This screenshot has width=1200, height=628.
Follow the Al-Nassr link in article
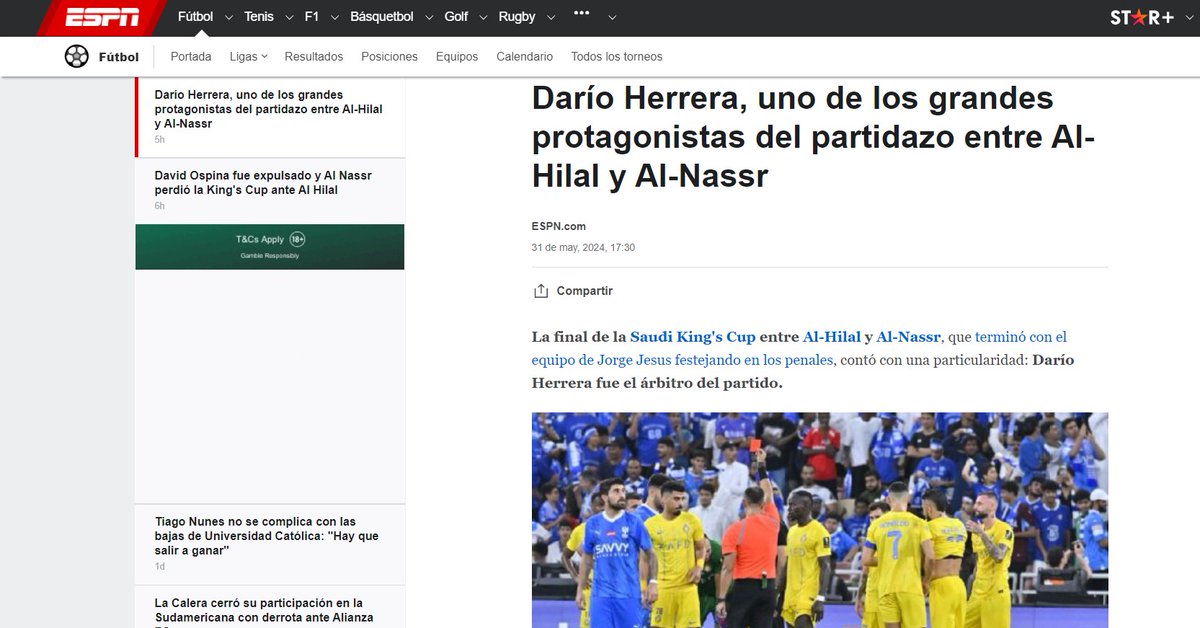click(x=909, y=337)
